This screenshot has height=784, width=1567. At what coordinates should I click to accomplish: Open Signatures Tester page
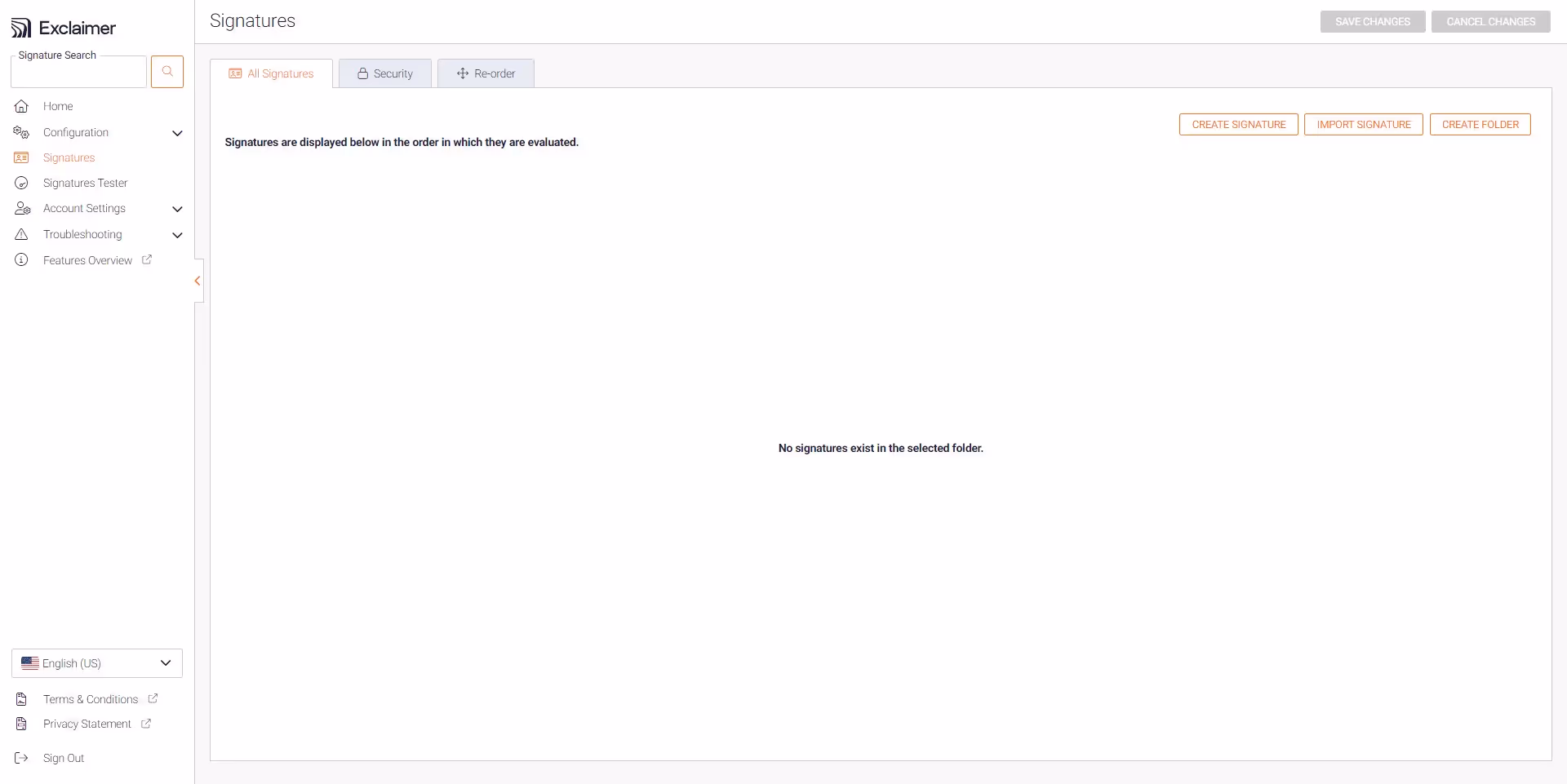[x=85, y=183]
